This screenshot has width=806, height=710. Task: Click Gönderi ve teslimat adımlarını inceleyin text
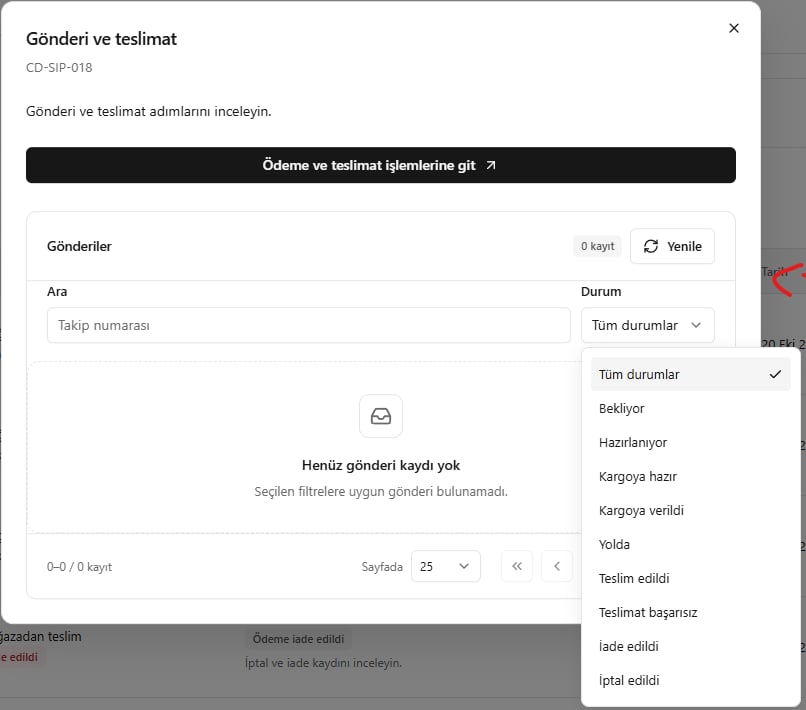point(149,111)
